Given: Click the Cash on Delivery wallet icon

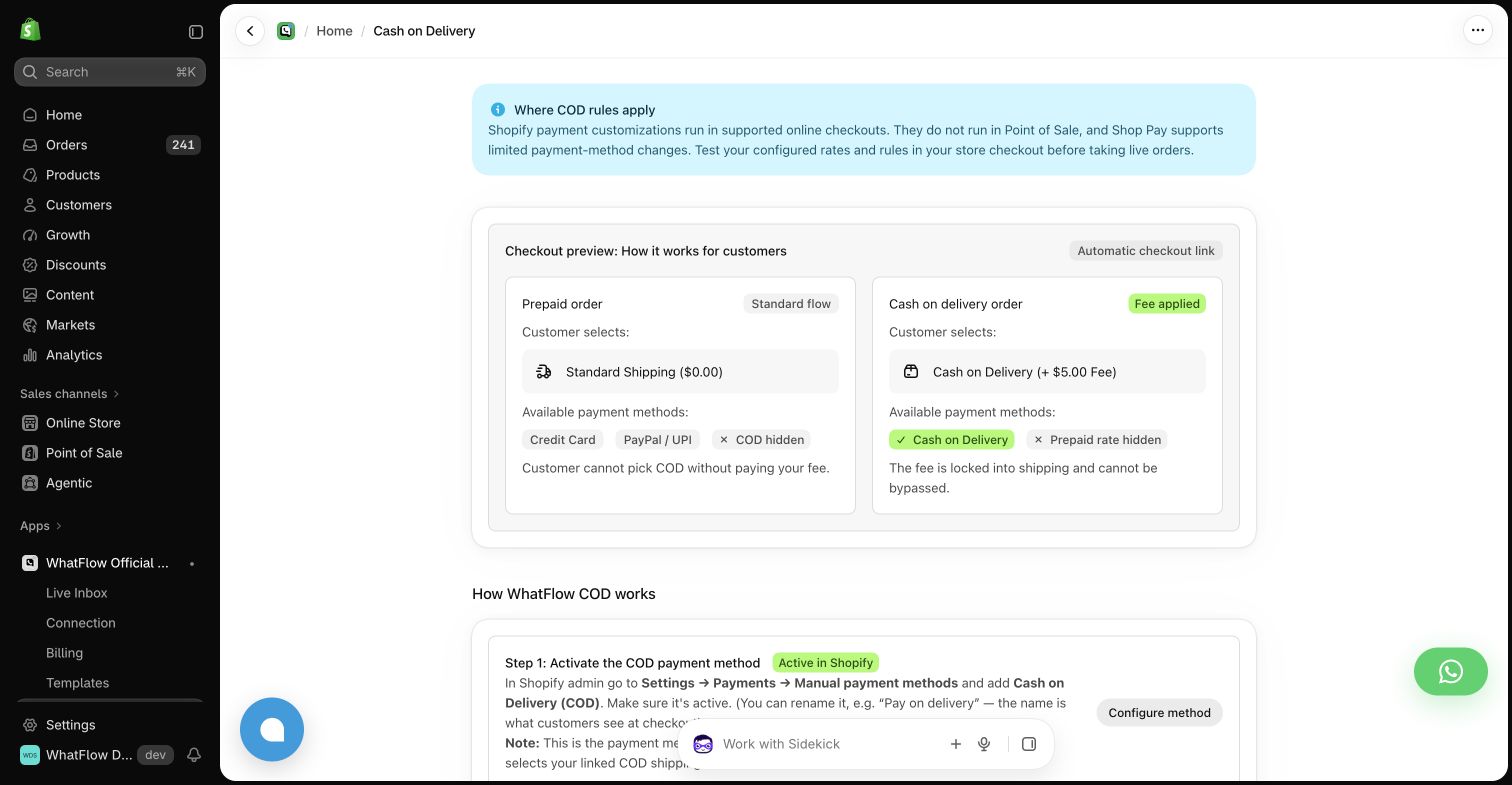Looking at the screenshot, I should click(911, 372).
